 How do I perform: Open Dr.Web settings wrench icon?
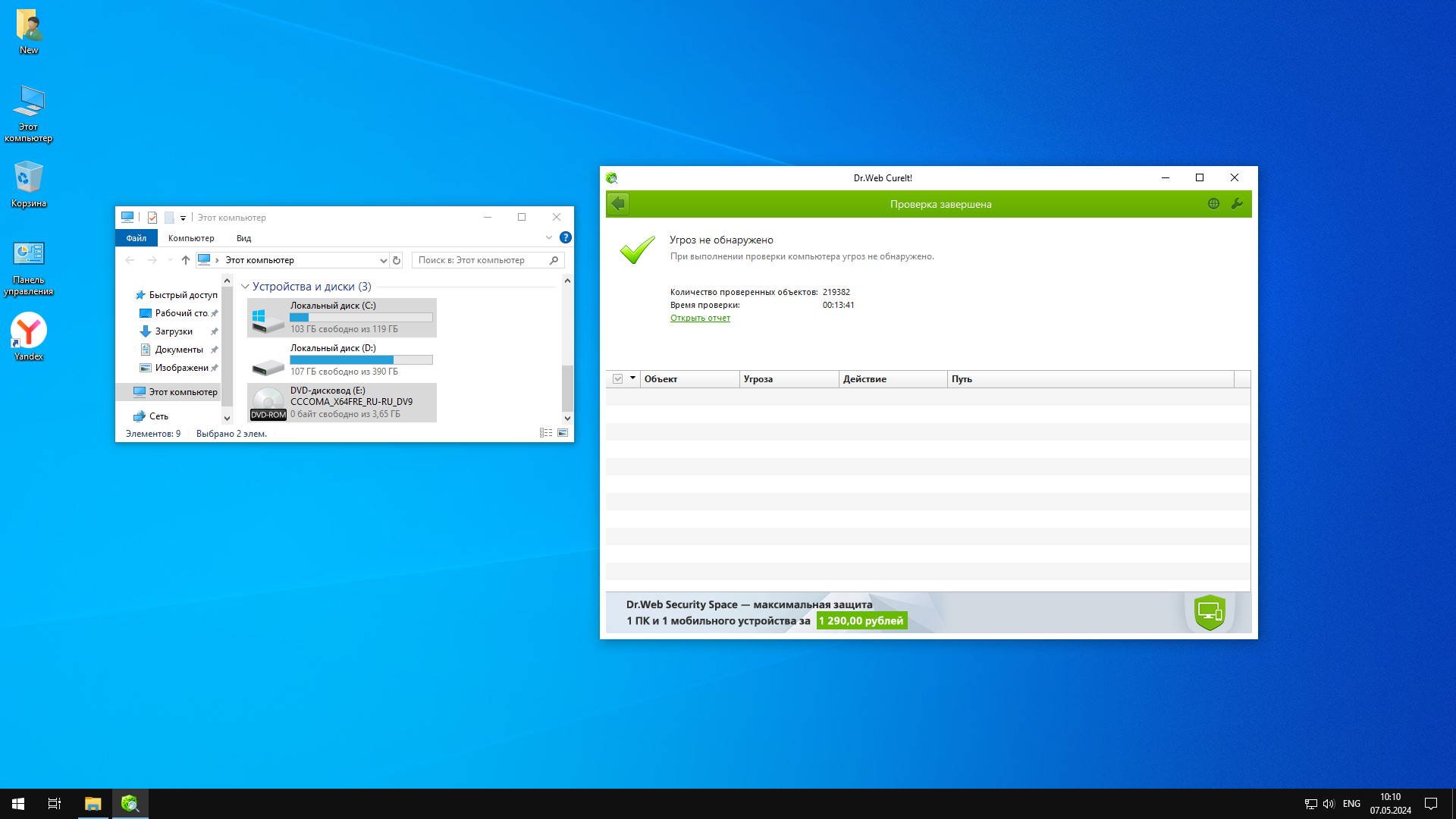1237,204
